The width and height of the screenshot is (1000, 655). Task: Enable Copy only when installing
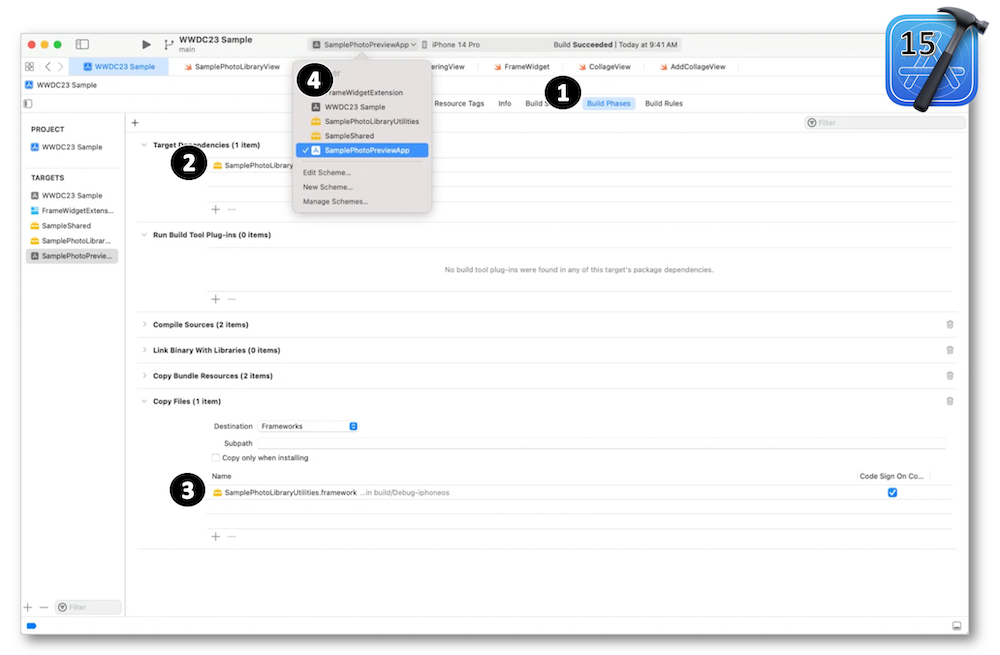216,457
